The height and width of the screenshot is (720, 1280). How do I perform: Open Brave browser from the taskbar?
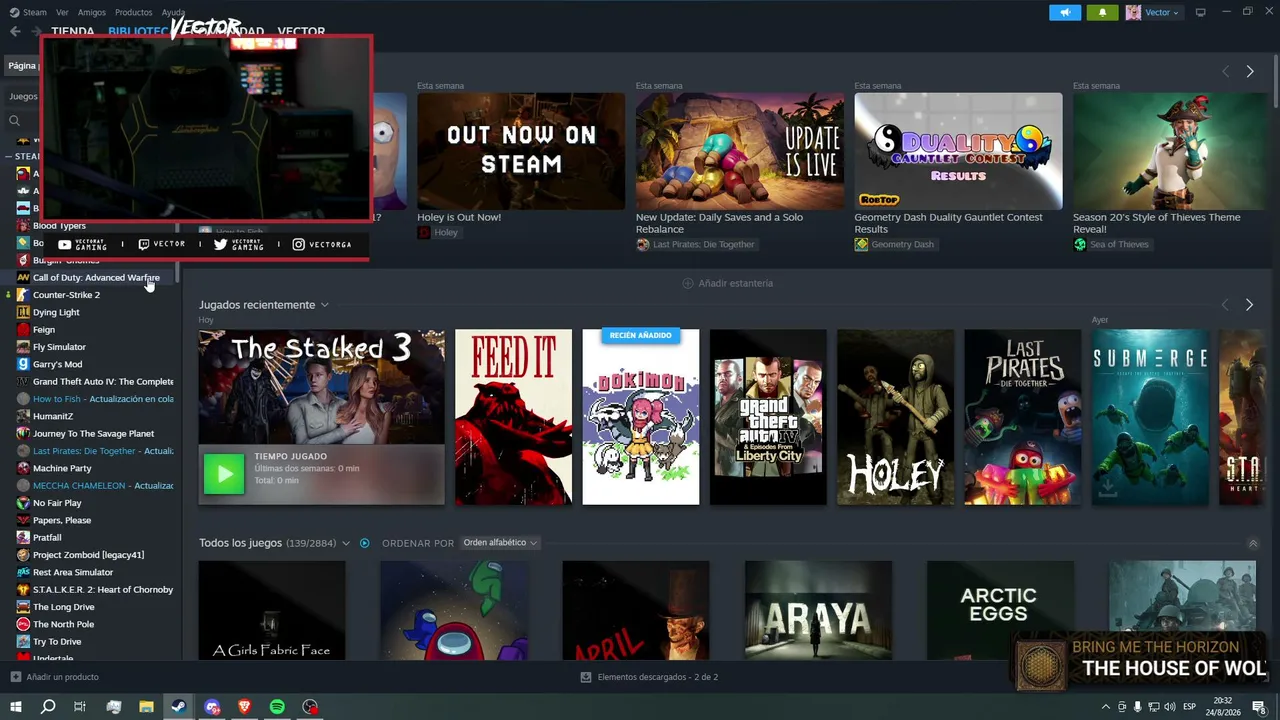point(245,707)
